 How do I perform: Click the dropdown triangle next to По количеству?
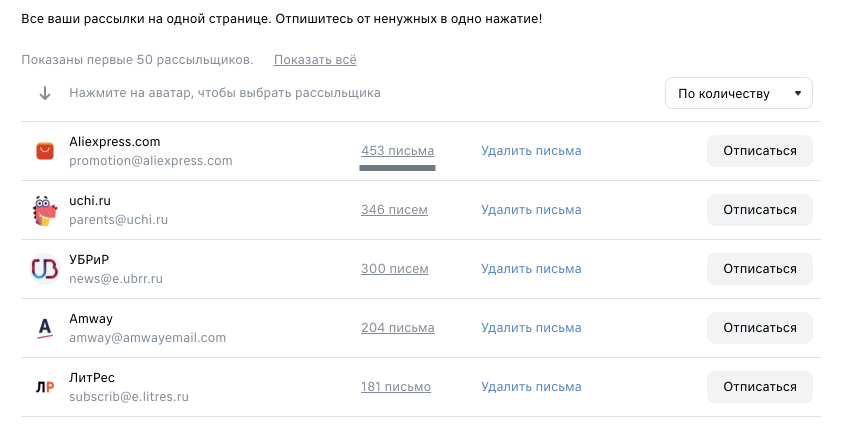(798, 93)
